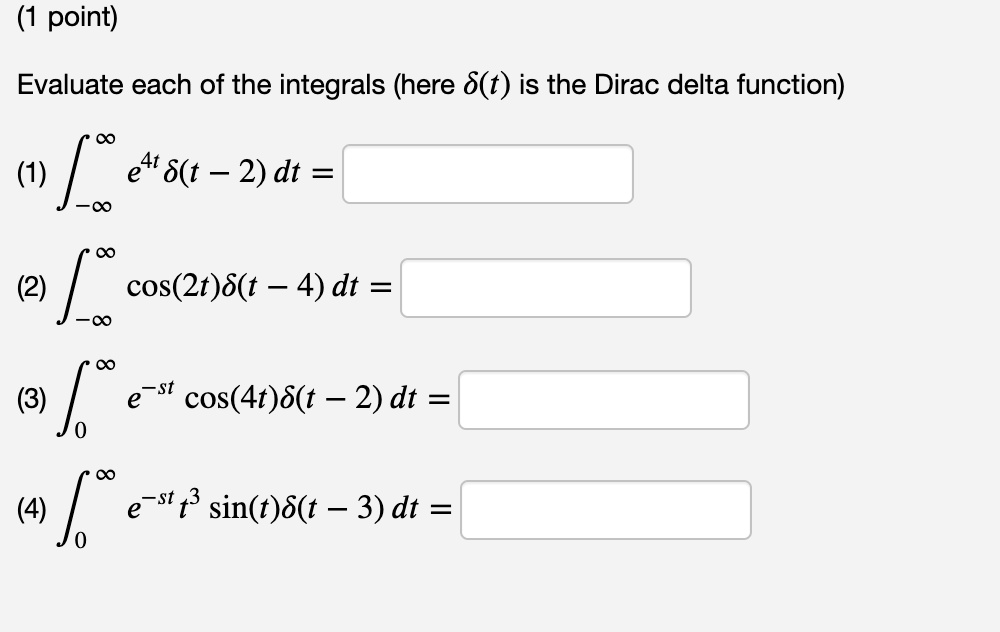This screenshot has width=1000, height=632.
Task: Focus the input field beside e^4t delta integral
Action: (487, 174)
